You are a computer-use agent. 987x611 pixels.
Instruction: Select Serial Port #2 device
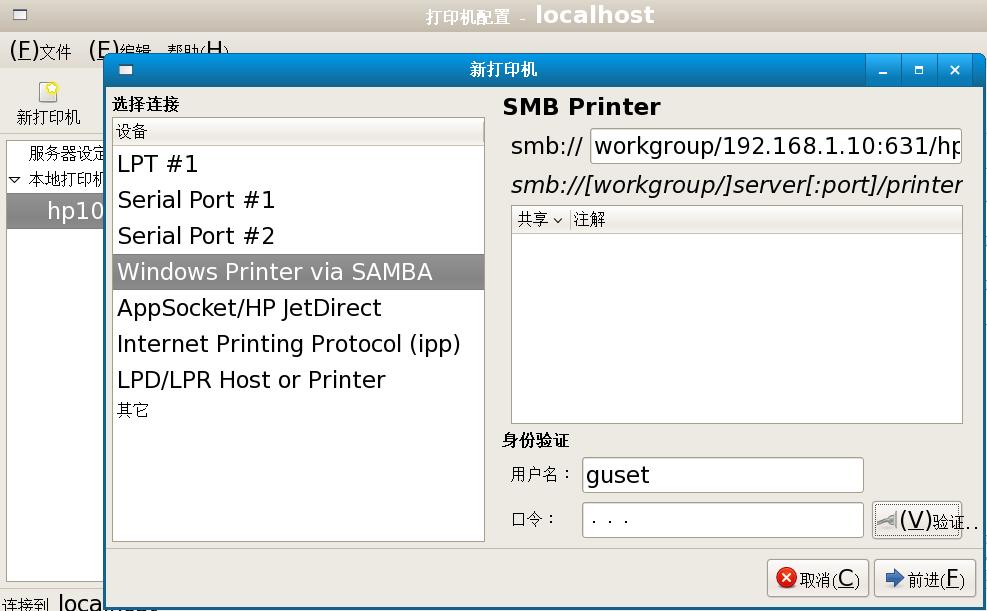click(x=196, y=236)
